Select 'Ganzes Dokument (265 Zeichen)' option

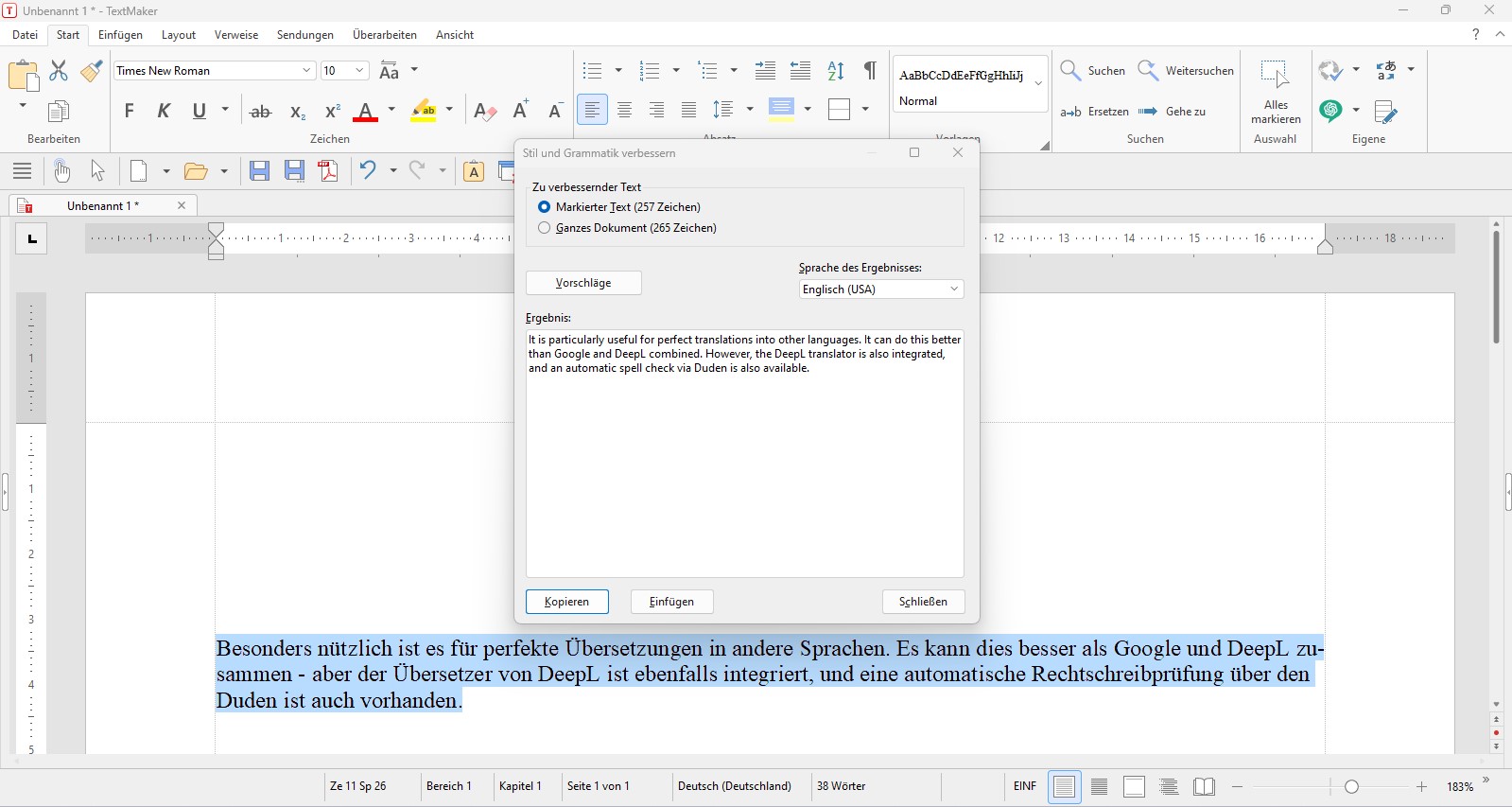[x=544, y=228]
